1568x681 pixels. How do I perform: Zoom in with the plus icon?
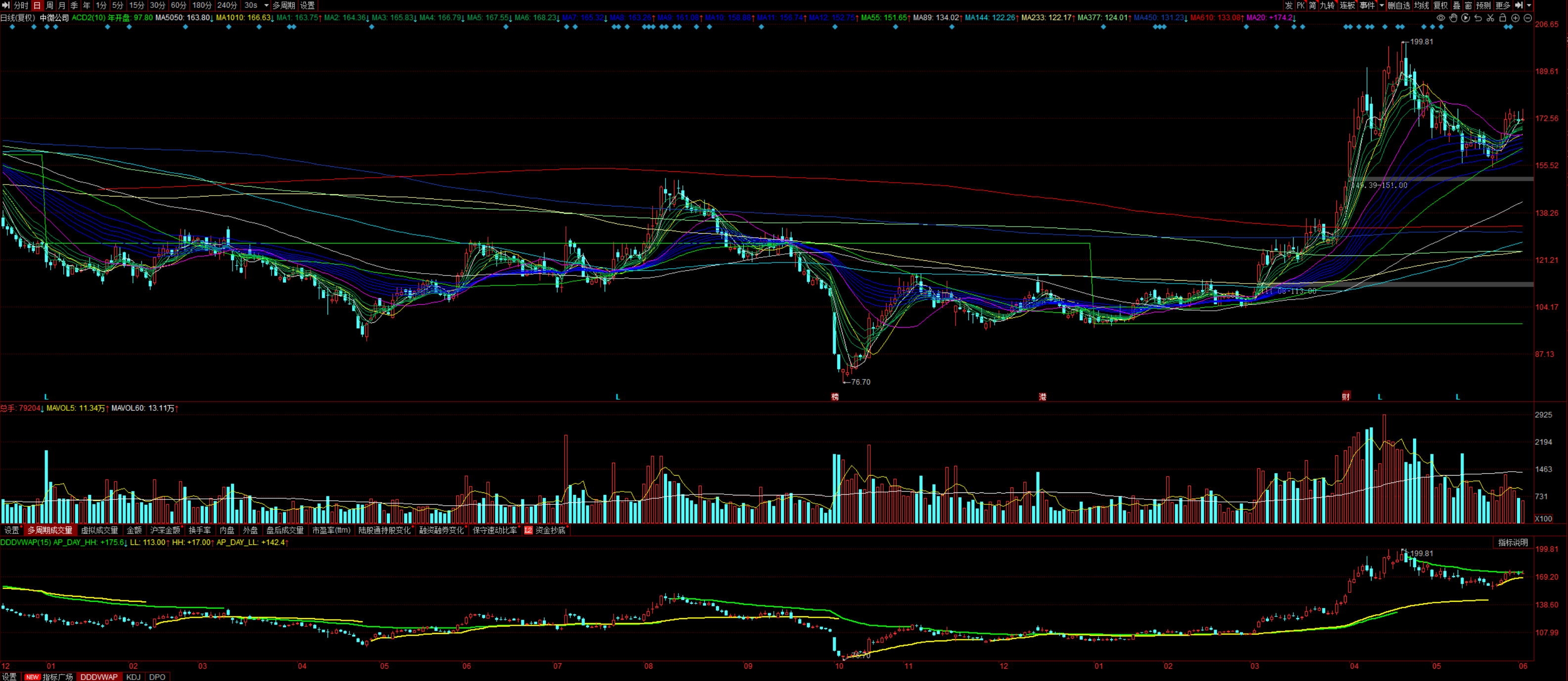(1515, 18)
